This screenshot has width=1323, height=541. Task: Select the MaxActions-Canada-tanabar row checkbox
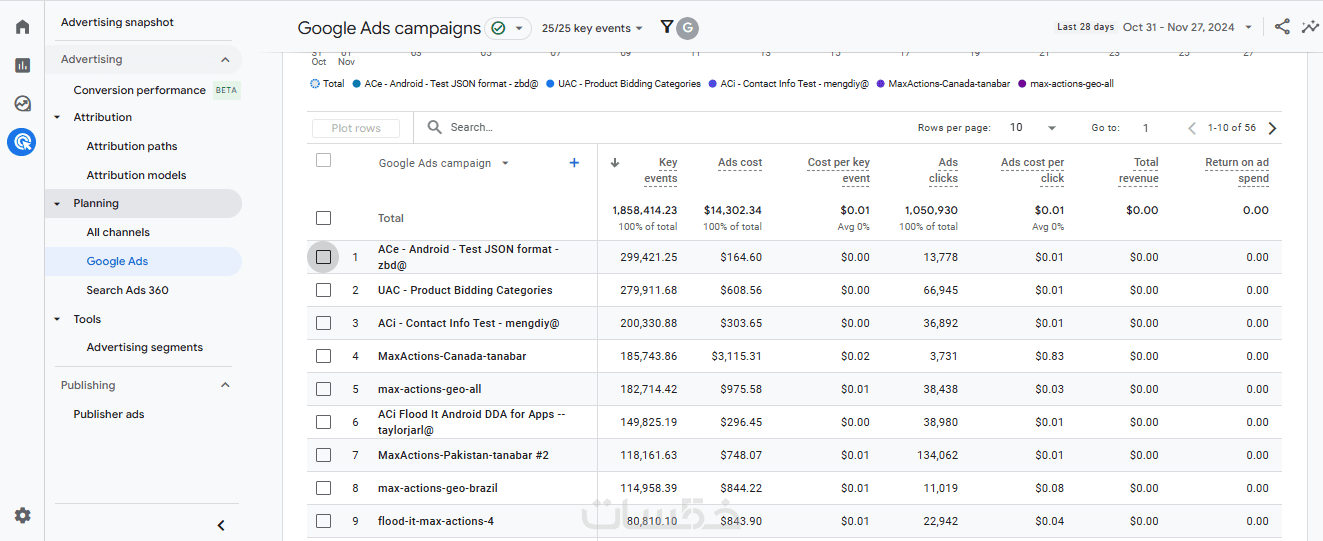click(x=323, y=356)
